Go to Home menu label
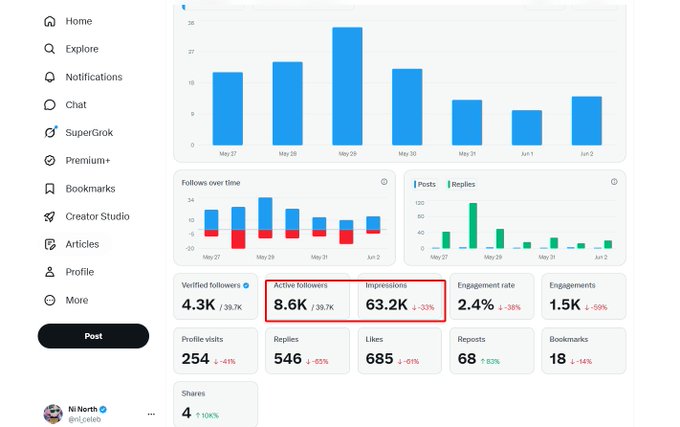 [78, 21]
